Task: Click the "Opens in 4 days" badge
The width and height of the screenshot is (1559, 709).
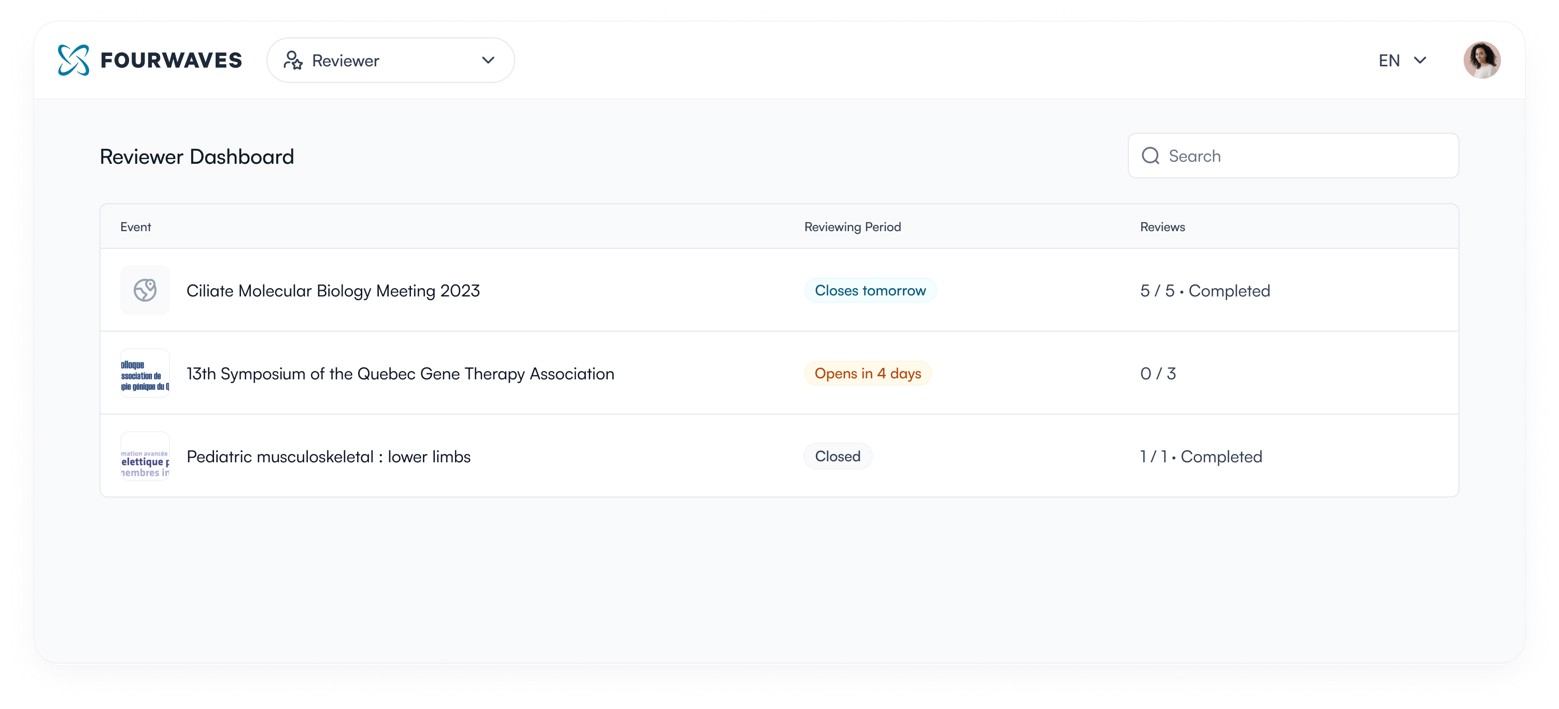Action: (x=867, y=374)
